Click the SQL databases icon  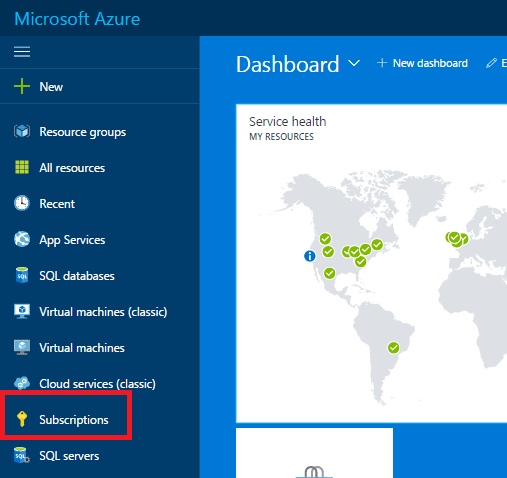click(x=22, y=275)
